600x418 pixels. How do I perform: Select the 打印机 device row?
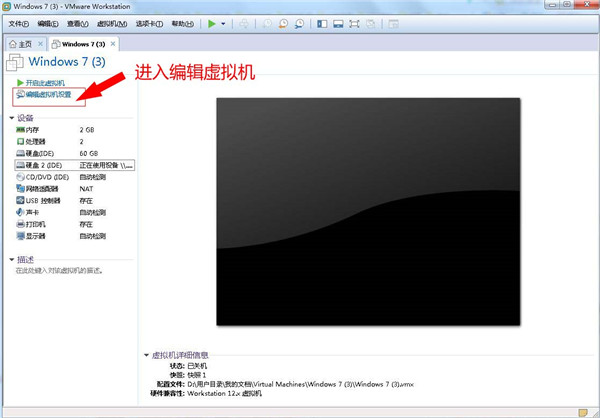(x=74, y=224)
